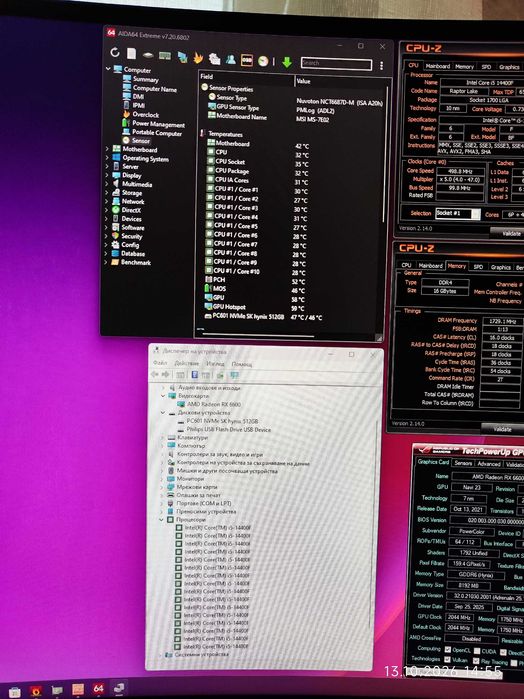The image size is (524, 699).
Task: Open the Изглед menu in Device Manager
Action: click(x=215, y=364)
